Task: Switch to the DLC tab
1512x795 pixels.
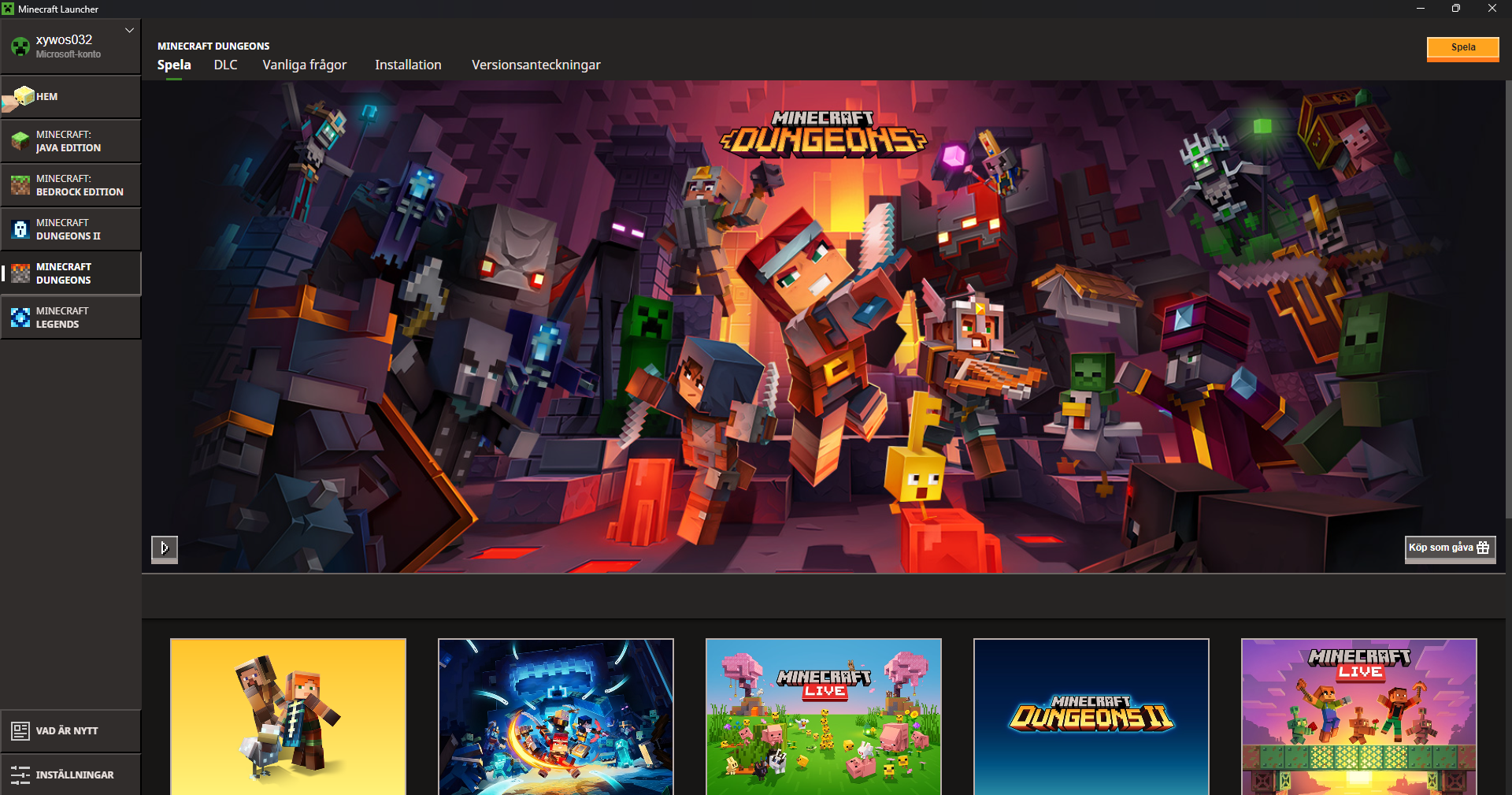Action: (225, 65)
